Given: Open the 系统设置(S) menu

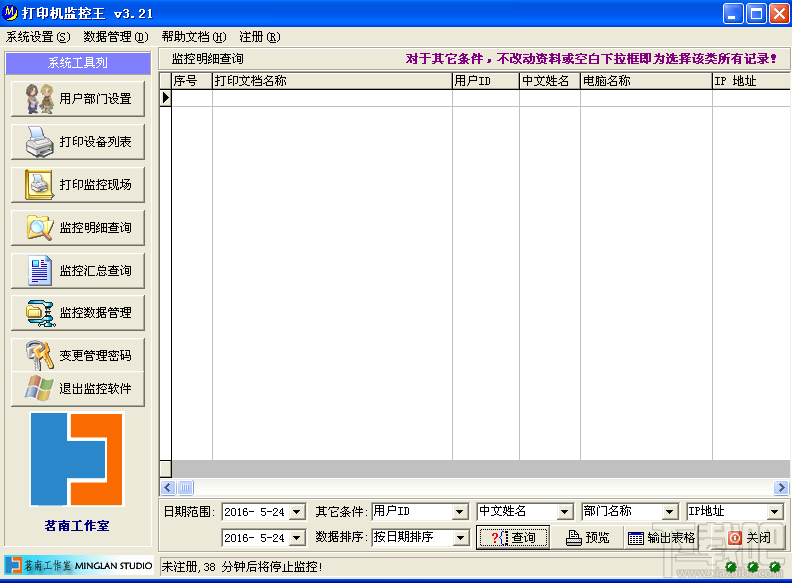Looking at the screenshot, I should 38,37.
